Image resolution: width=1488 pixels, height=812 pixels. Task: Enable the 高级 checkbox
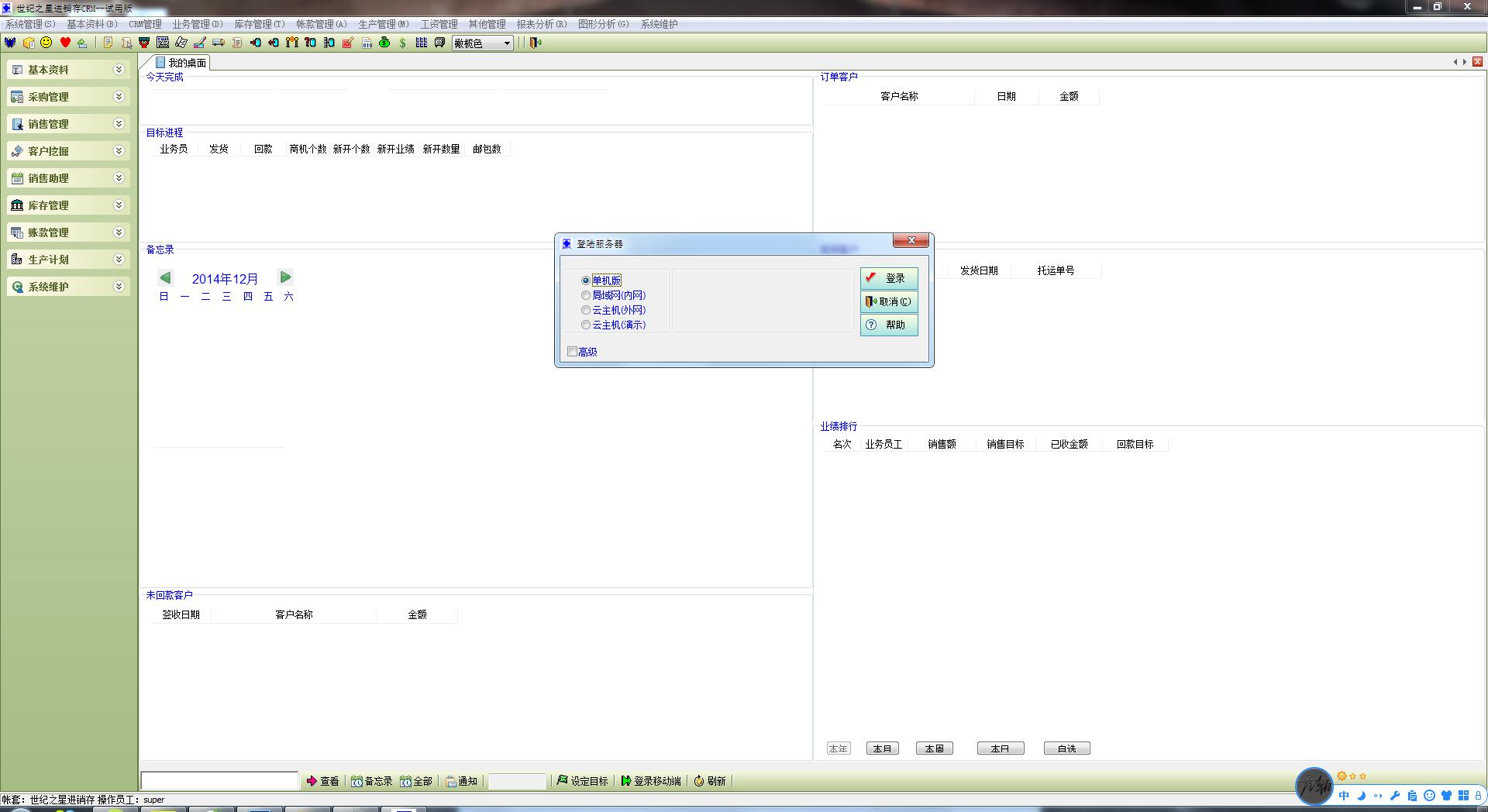pyautogui.click(x=572, y=352)
